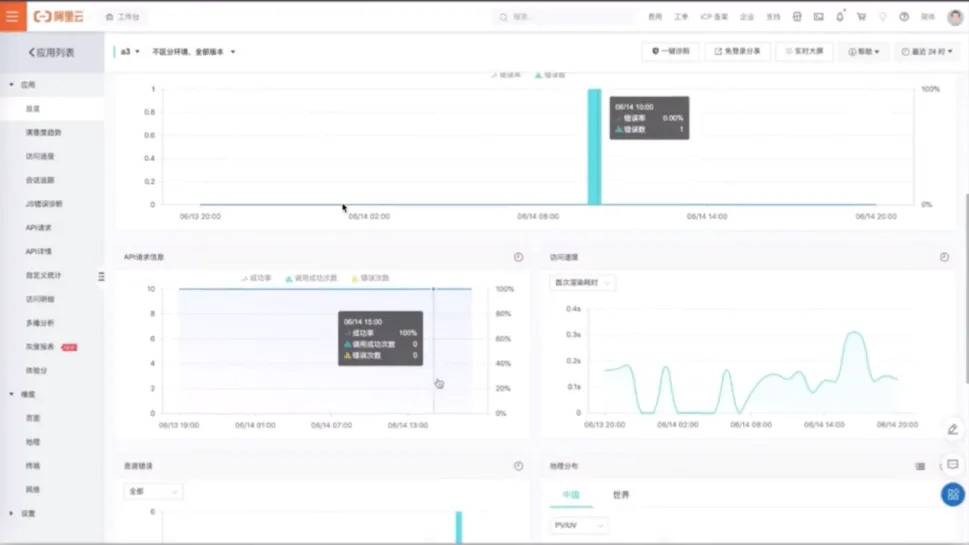Open the shopping cart icon
Screen dimensions: 969x545
[x=861, y=17]
